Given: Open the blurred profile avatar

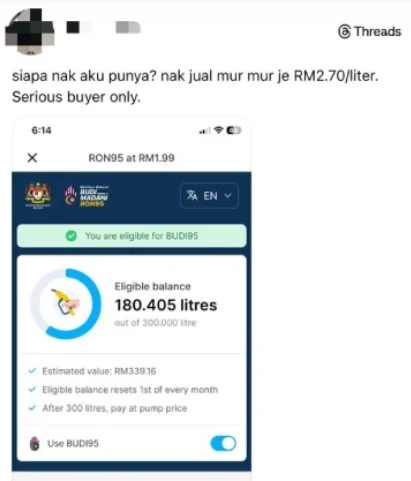Looking at the screenshot, I should tap(29, 31).
